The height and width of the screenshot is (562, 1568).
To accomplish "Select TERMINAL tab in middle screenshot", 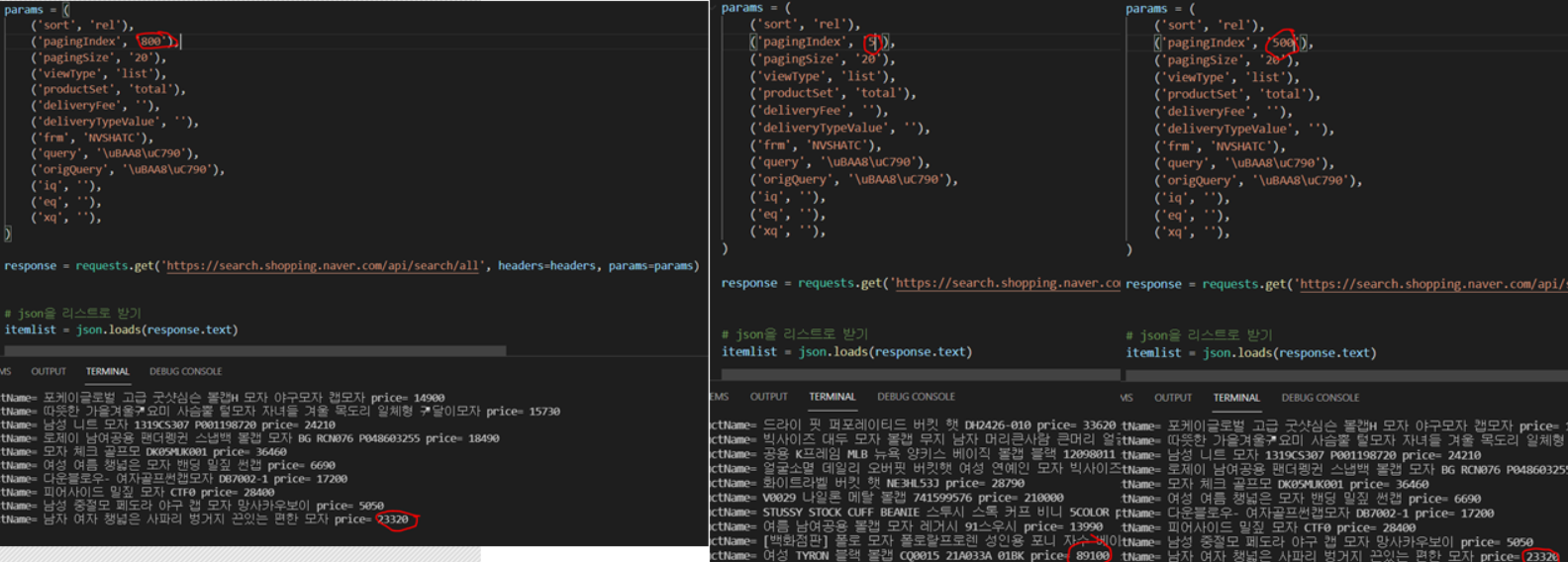I will coord(832,397).
